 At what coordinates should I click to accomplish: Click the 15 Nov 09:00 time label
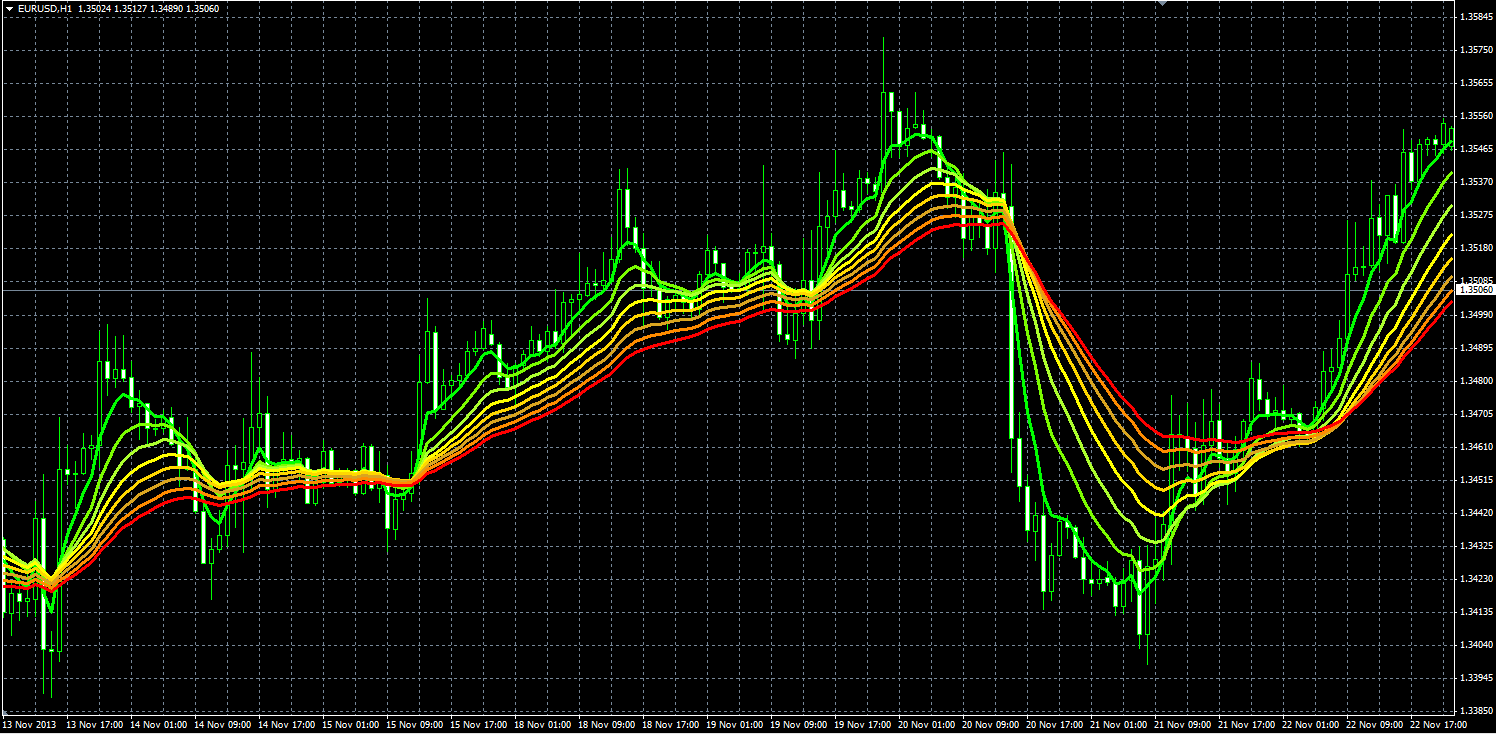coord(414,724)
